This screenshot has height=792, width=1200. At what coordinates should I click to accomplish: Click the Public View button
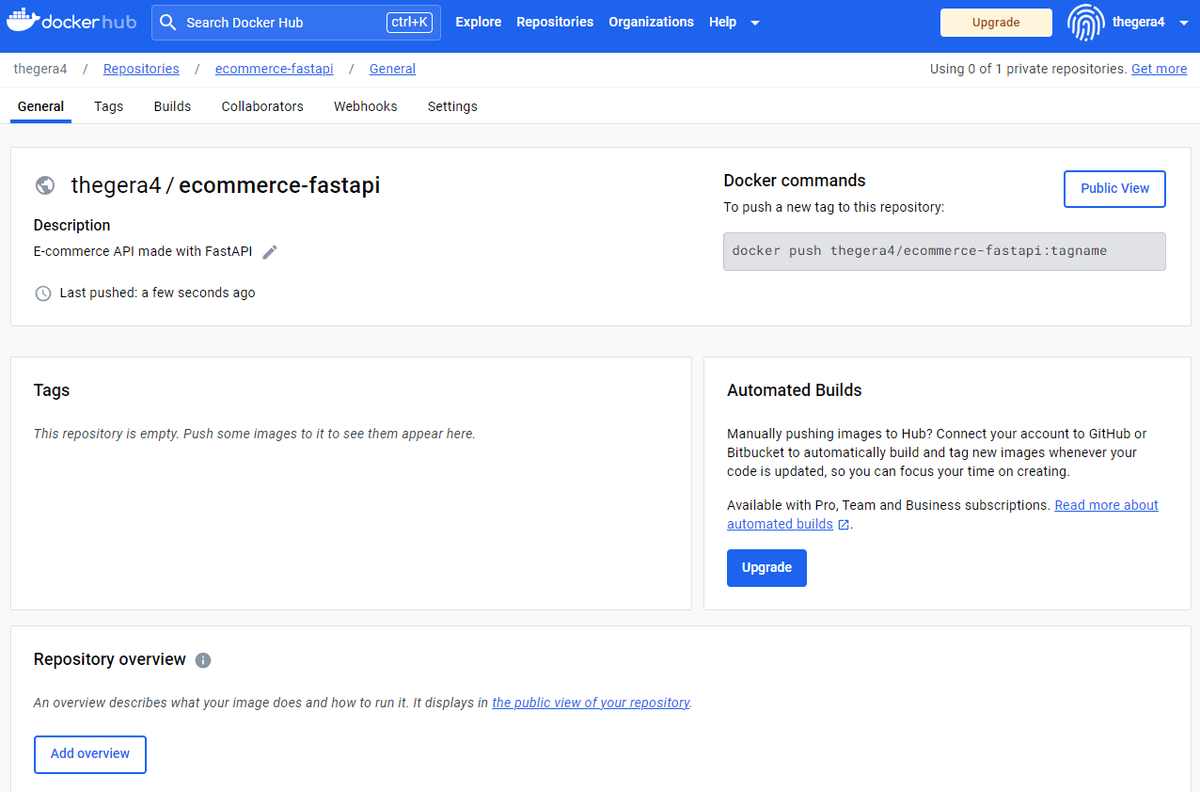(1115, 188)
